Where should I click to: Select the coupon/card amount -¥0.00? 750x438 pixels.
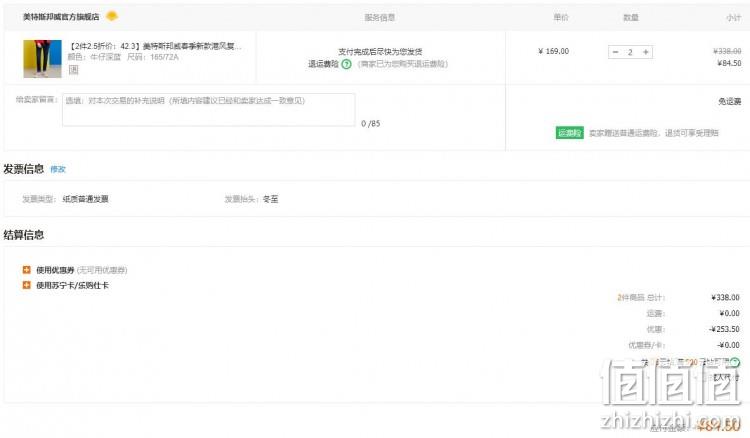pyautogui.click(x=728, y=345)
